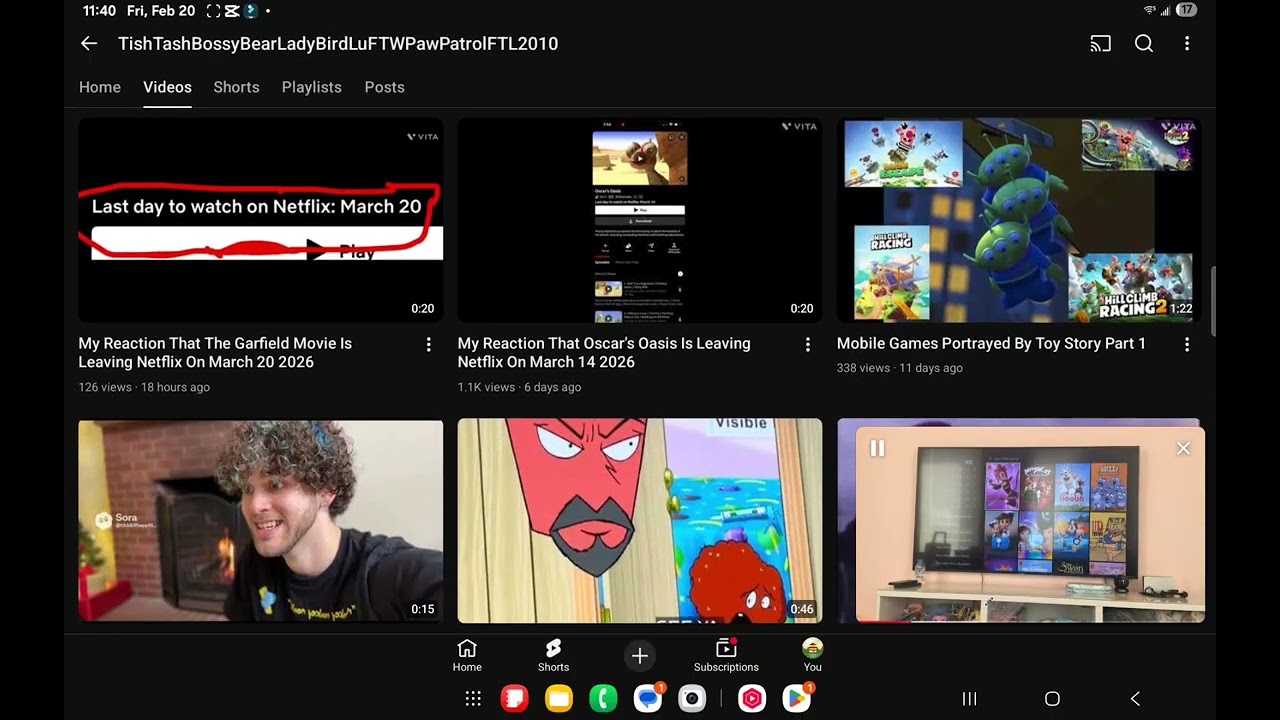1280x720 pixels.
Task: Tap the '1.1K views · 6 days ago' text
Action: point(519,387)
